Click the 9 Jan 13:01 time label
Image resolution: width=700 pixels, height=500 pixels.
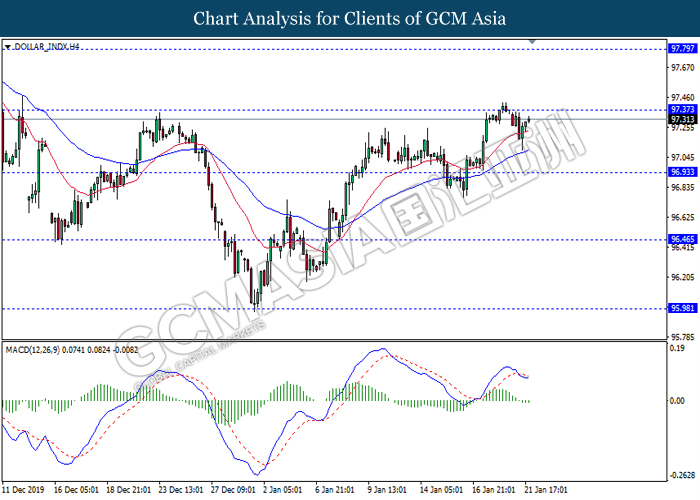pyautogui.click(x=387, y=490)
